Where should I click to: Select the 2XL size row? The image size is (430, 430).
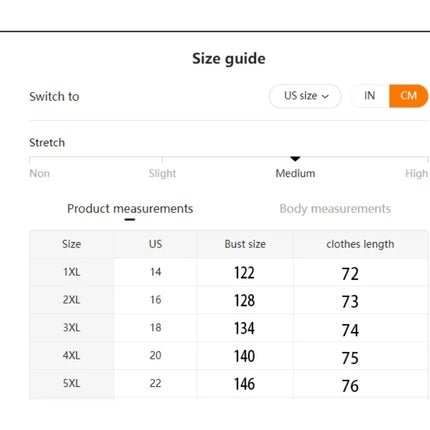click(229, 300)
